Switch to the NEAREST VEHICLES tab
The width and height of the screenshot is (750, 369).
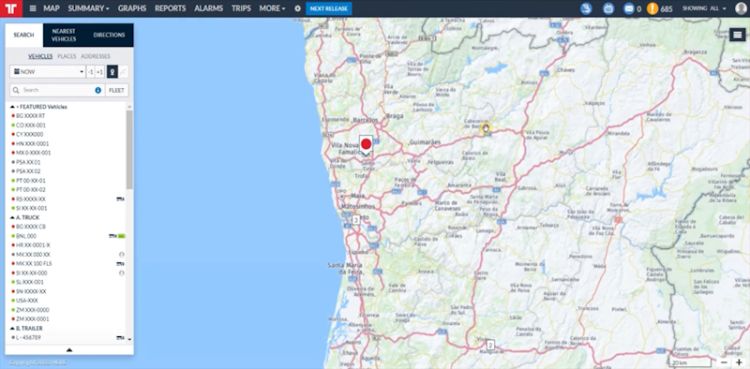coord(64,35)
